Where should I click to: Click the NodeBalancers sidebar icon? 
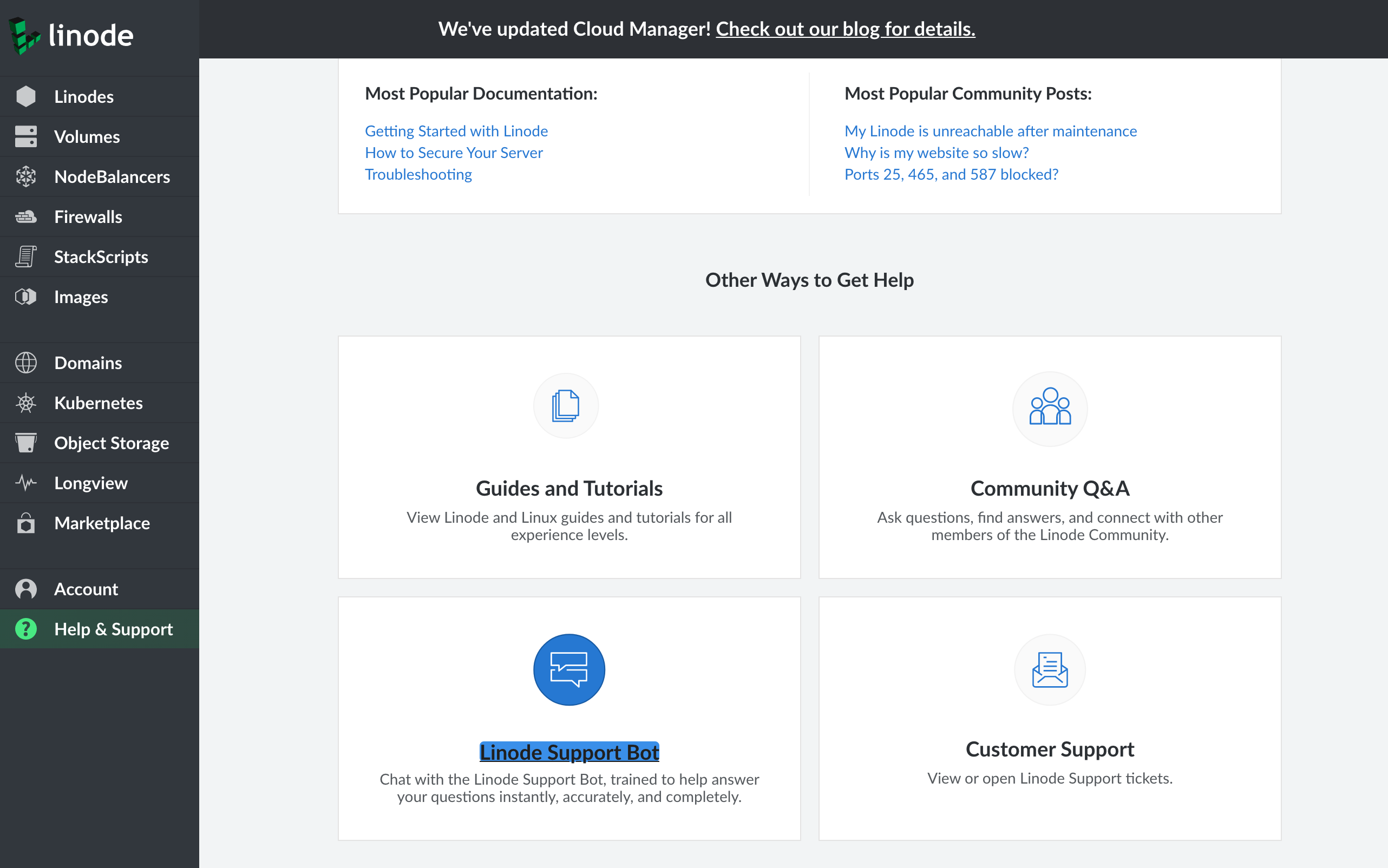[25, 177]
